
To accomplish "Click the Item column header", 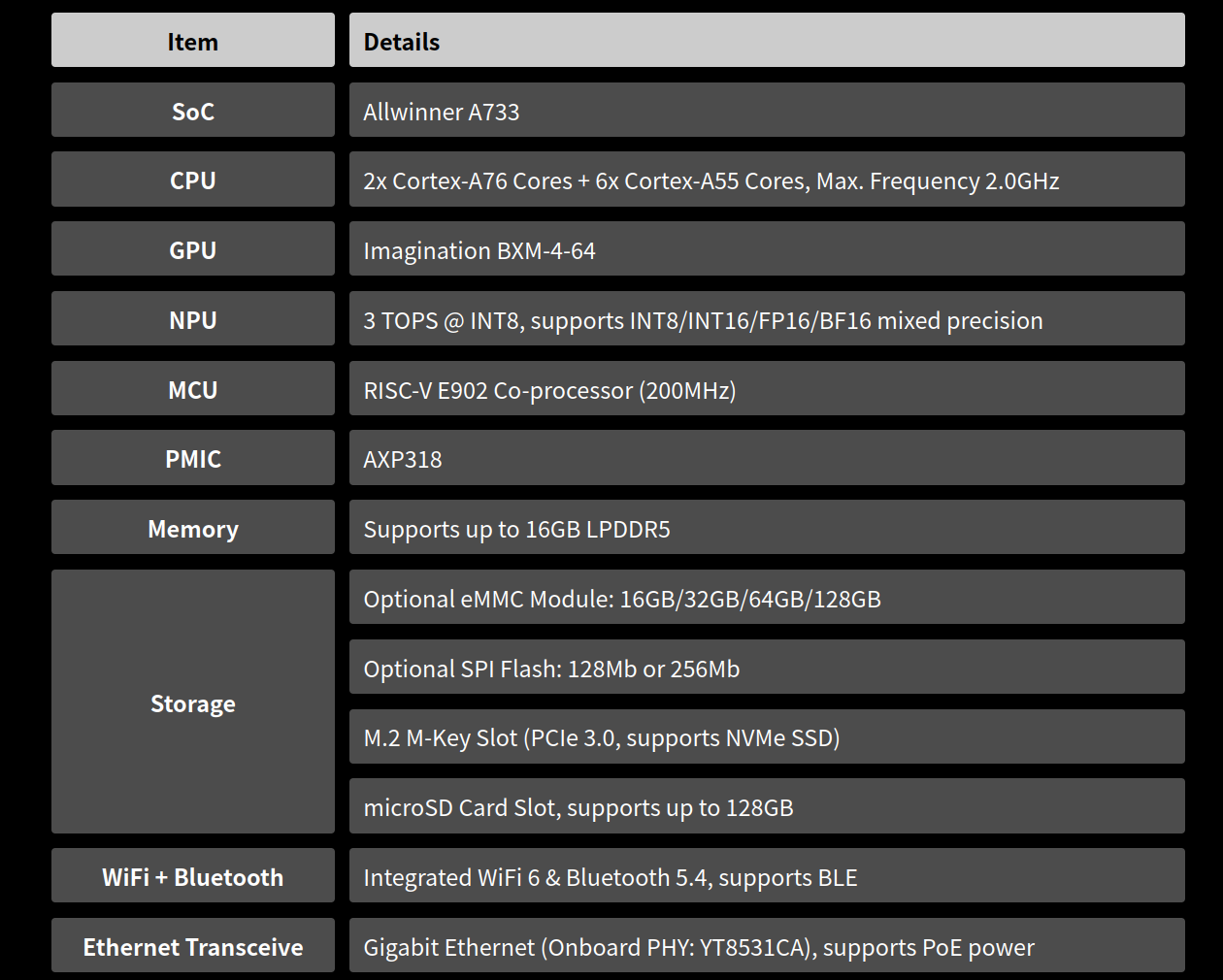I will pos(192,42).
